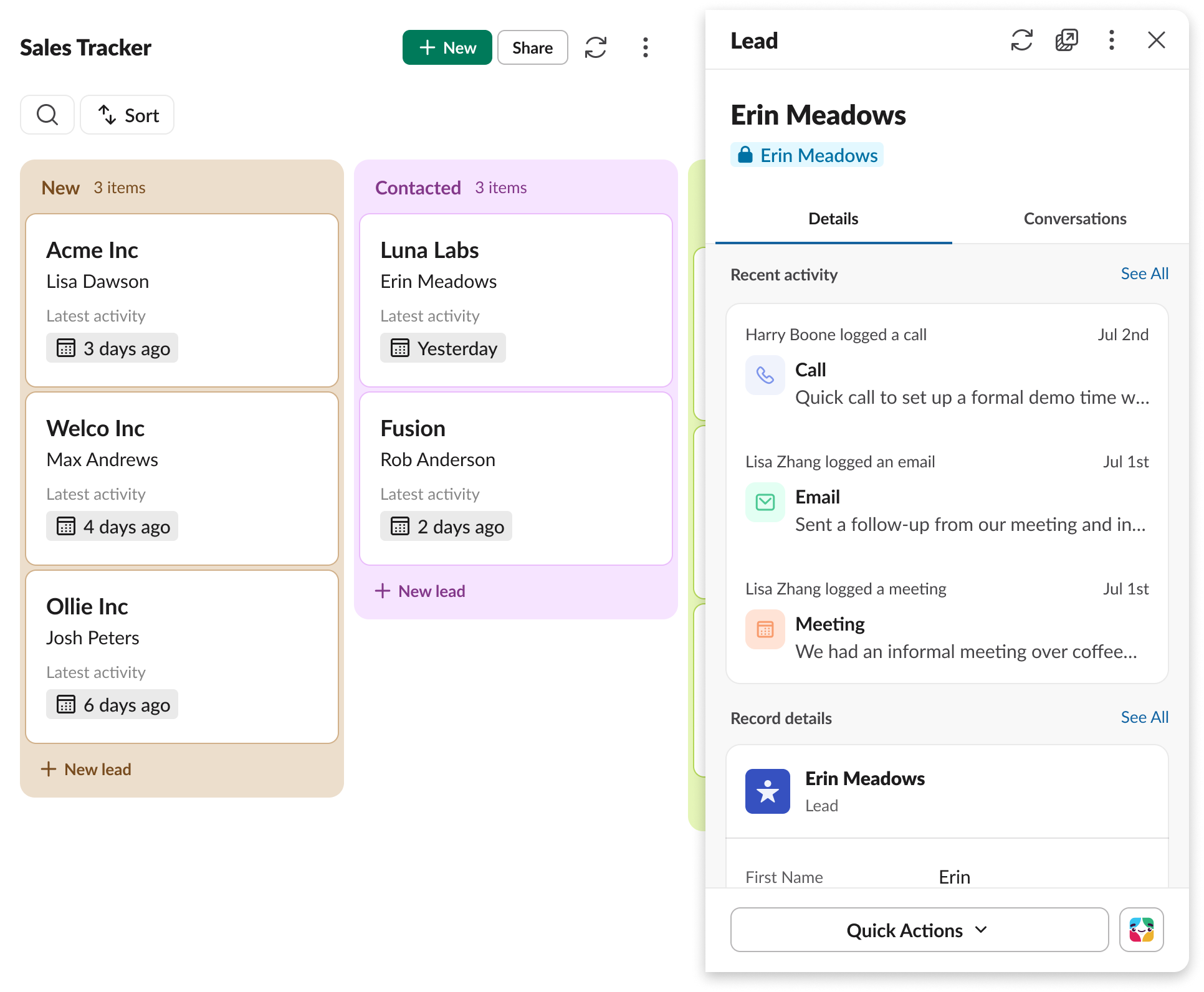This screenshot has width=1204, height=992.
Task: Switch to the Details tab
Action: (833, 219)
